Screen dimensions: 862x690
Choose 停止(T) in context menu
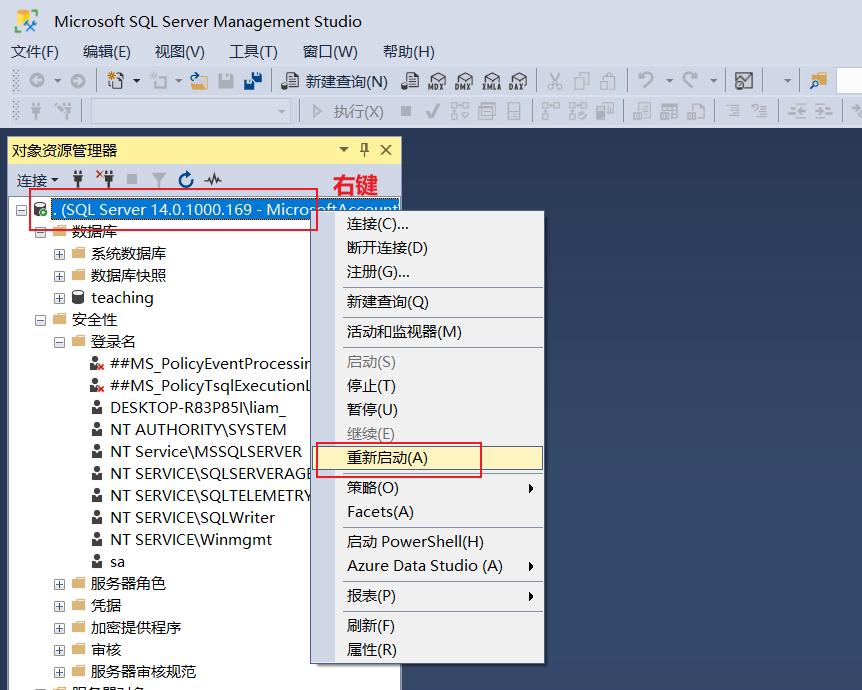pos(428,386)
